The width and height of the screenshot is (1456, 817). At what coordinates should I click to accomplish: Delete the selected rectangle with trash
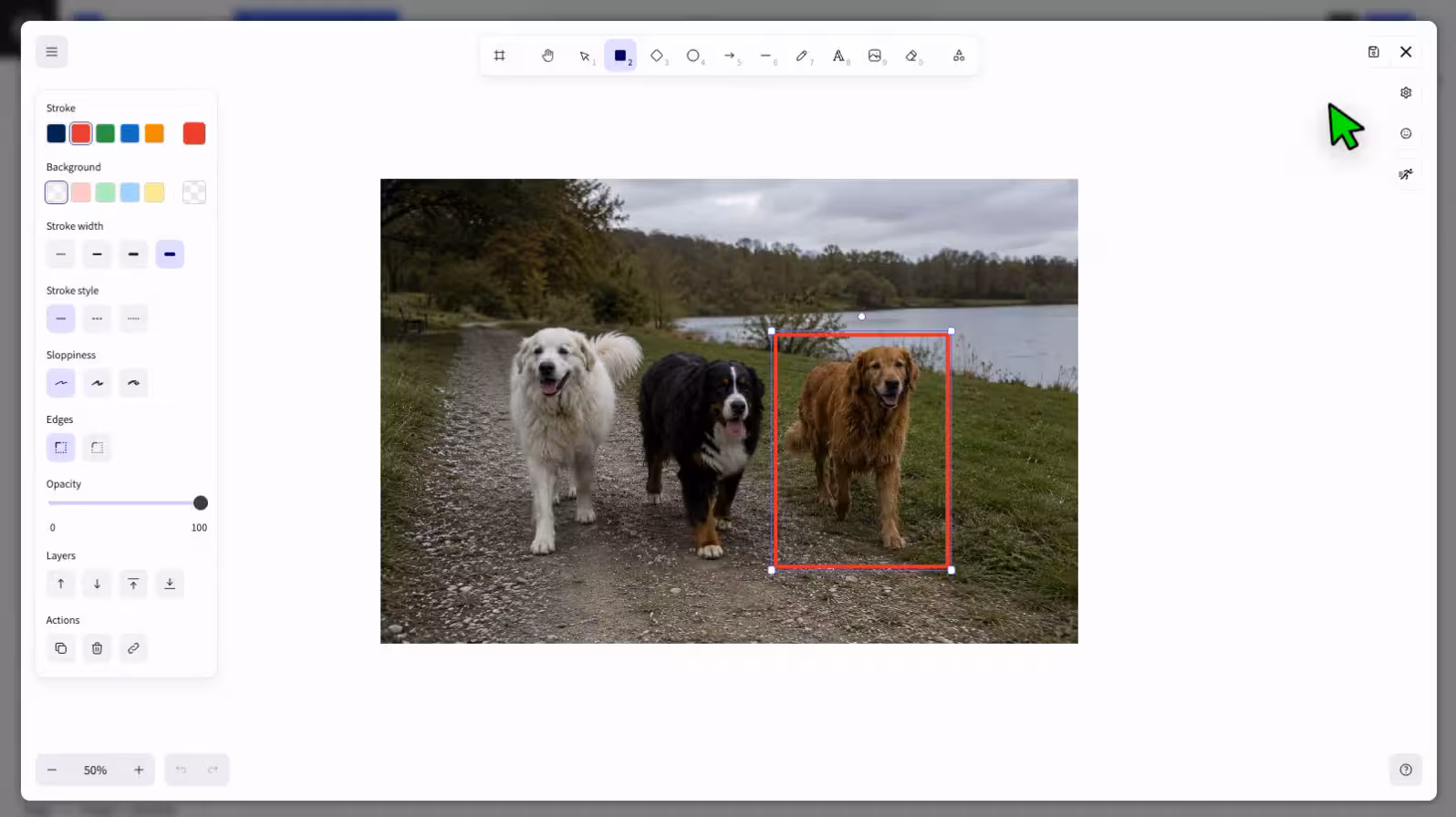(97, 648)
